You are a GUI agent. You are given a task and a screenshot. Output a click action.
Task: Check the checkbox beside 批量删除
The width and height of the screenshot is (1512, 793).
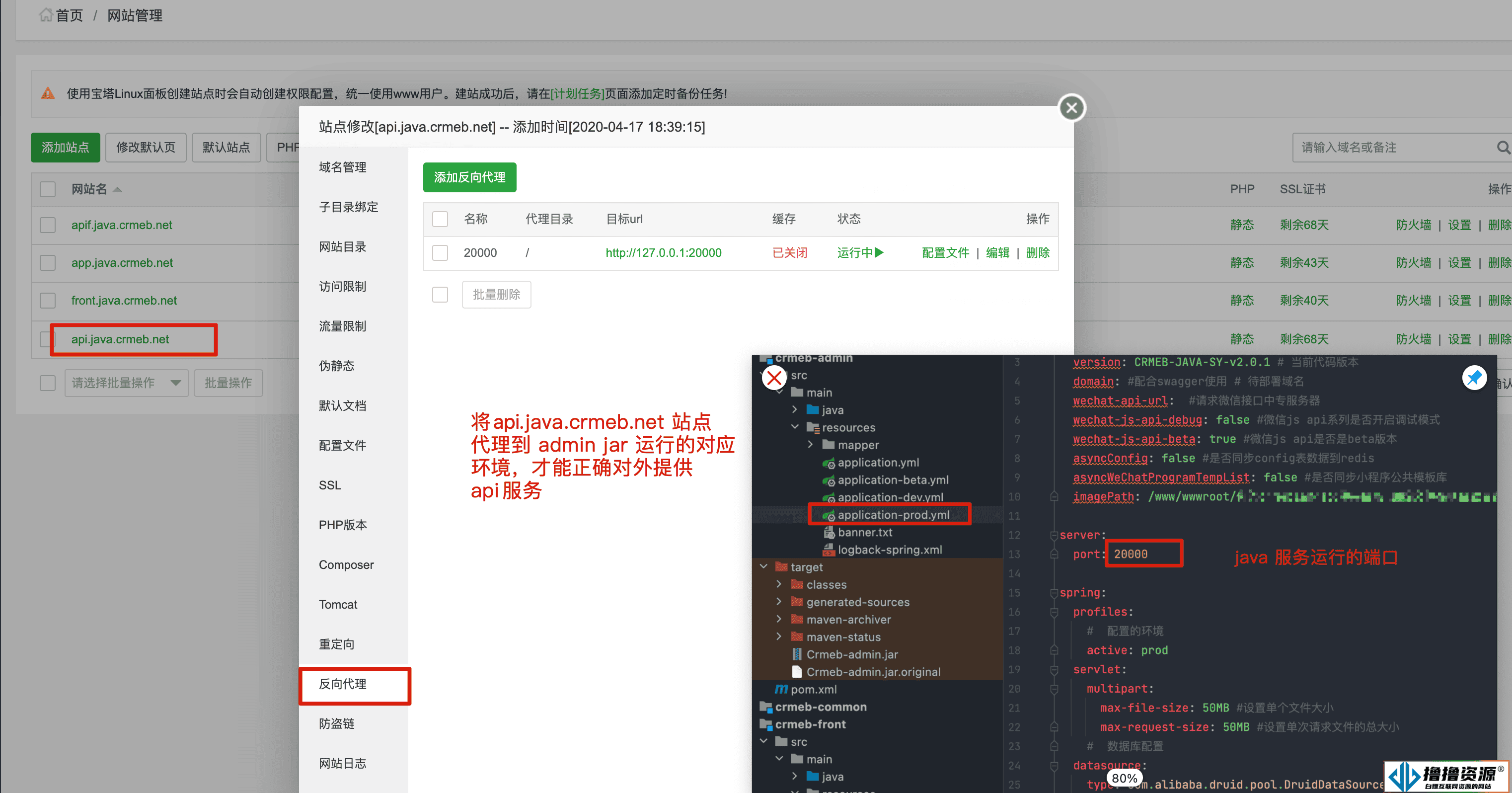coord(440,295)
